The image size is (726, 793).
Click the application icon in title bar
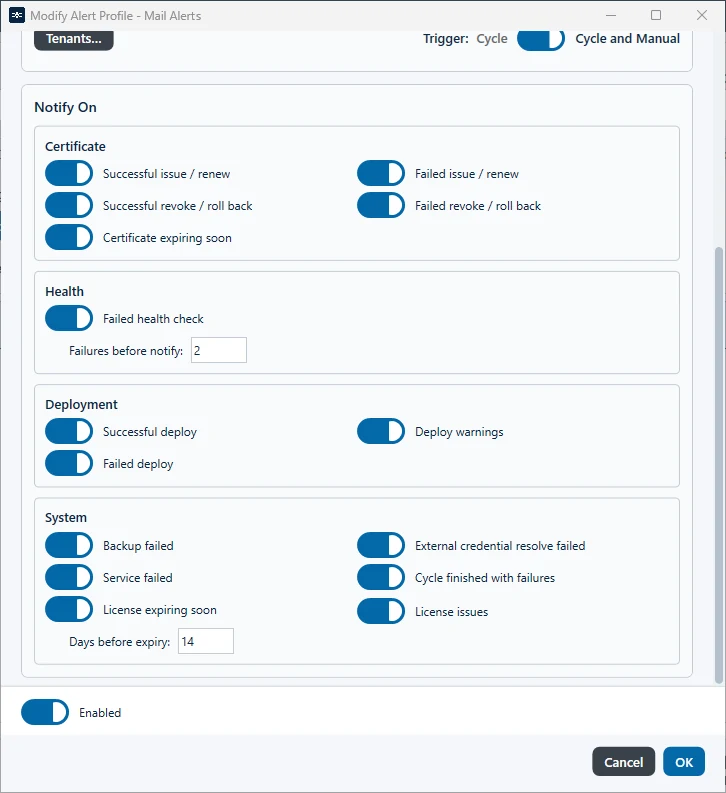click(17, 16)
